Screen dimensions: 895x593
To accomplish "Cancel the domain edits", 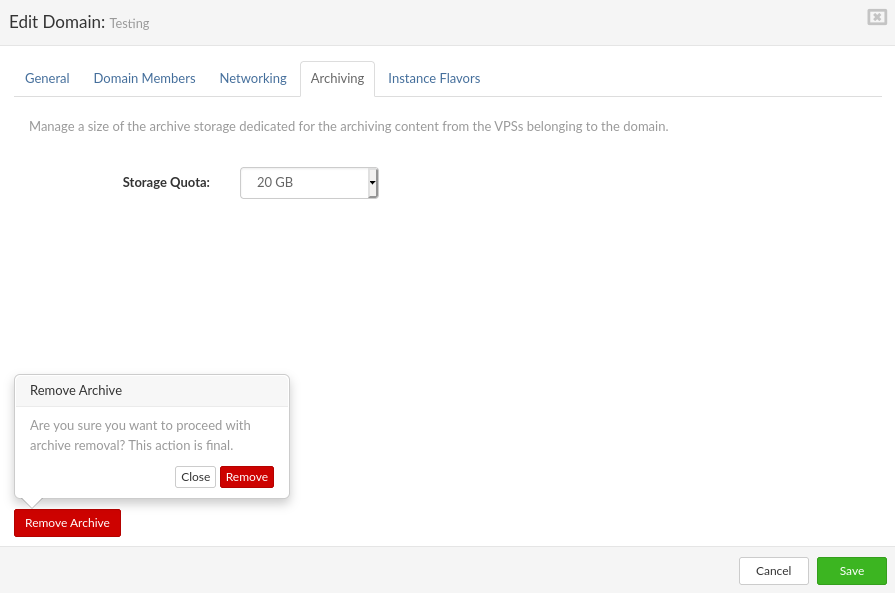I will [773, 570].
